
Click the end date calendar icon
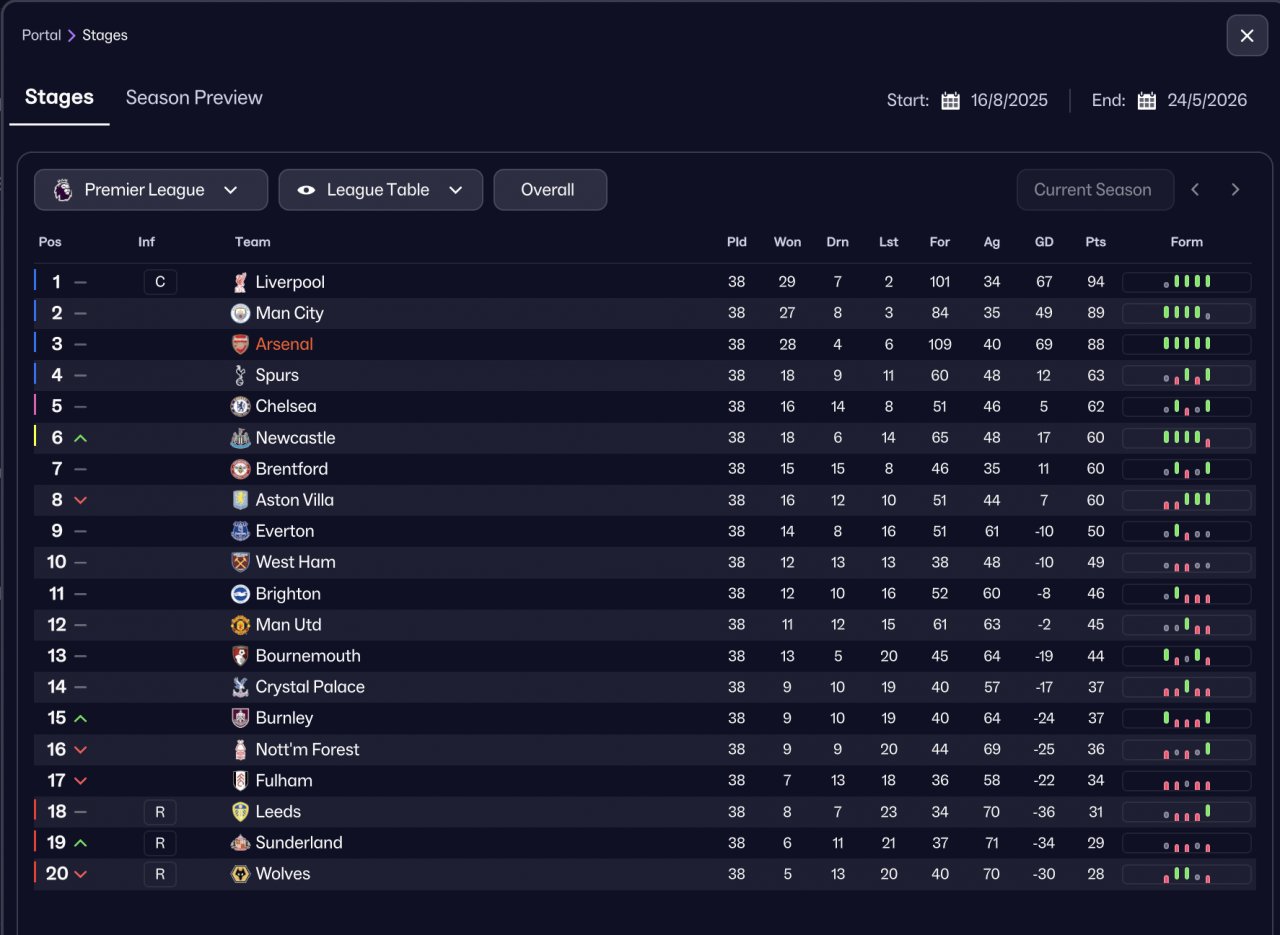click(1147, 100)
